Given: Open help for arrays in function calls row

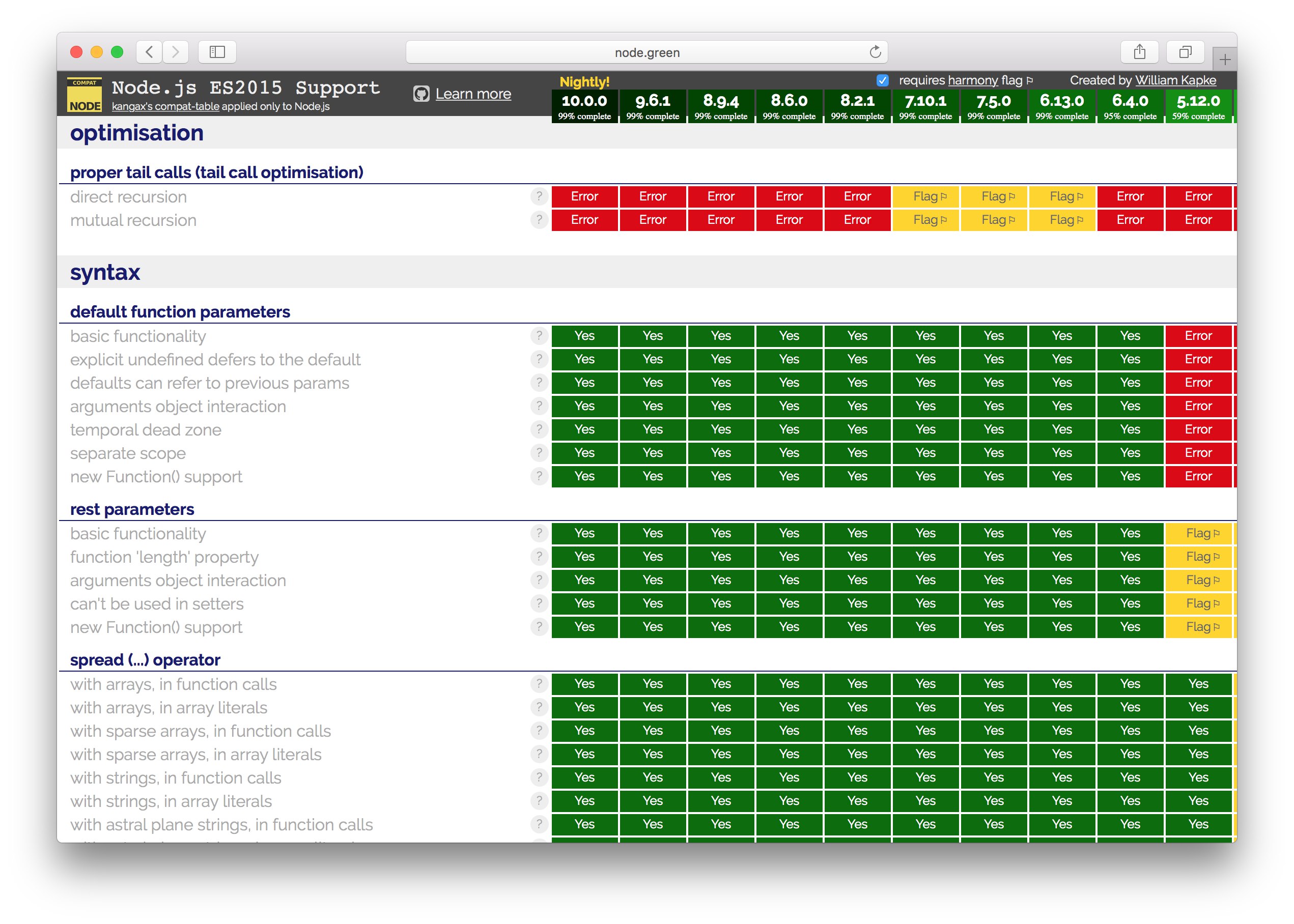Looking at the screenshot, I should click(x=539, y=683).
